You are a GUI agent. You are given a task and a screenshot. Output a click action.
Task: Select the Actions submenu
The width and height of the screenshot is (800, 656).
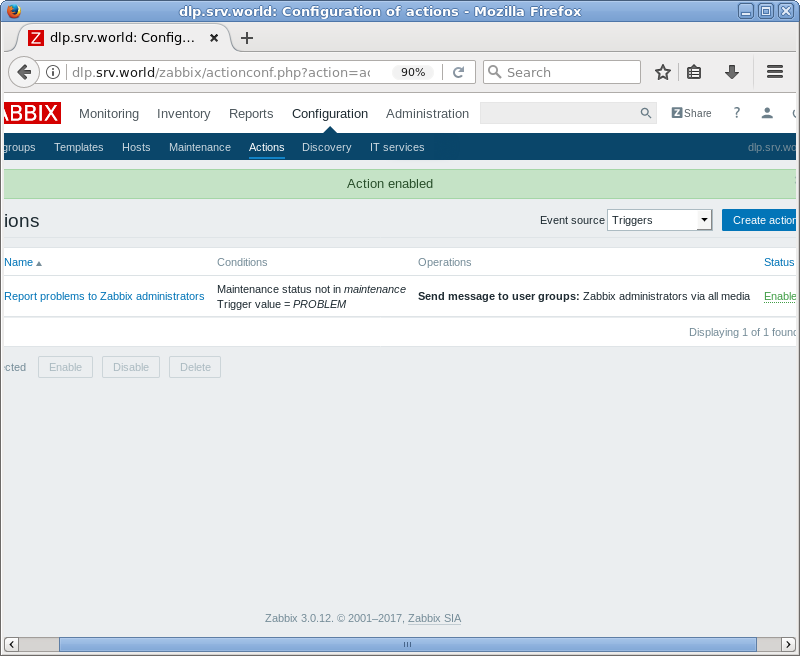tap(266, 147)
